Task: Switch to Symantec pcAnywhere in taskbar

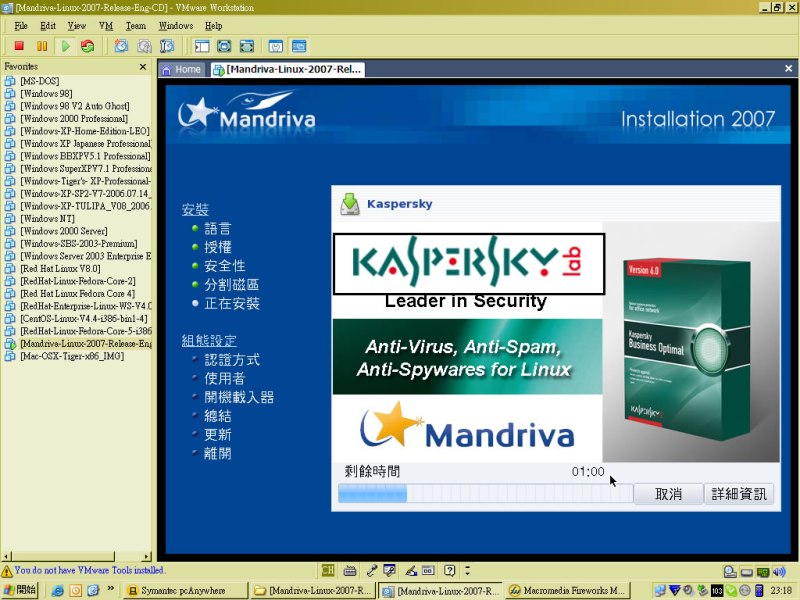Action: coord(185,590)
